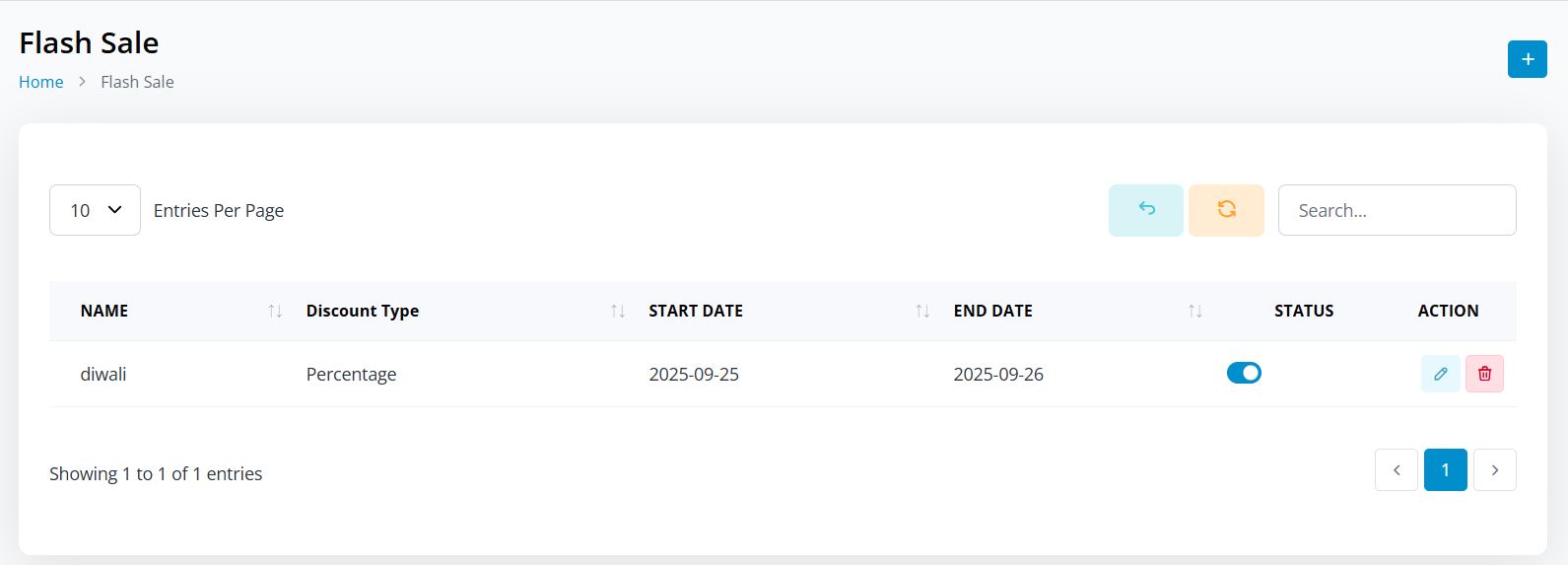Open the entries per page dropdown

click(x=95, y=210)
